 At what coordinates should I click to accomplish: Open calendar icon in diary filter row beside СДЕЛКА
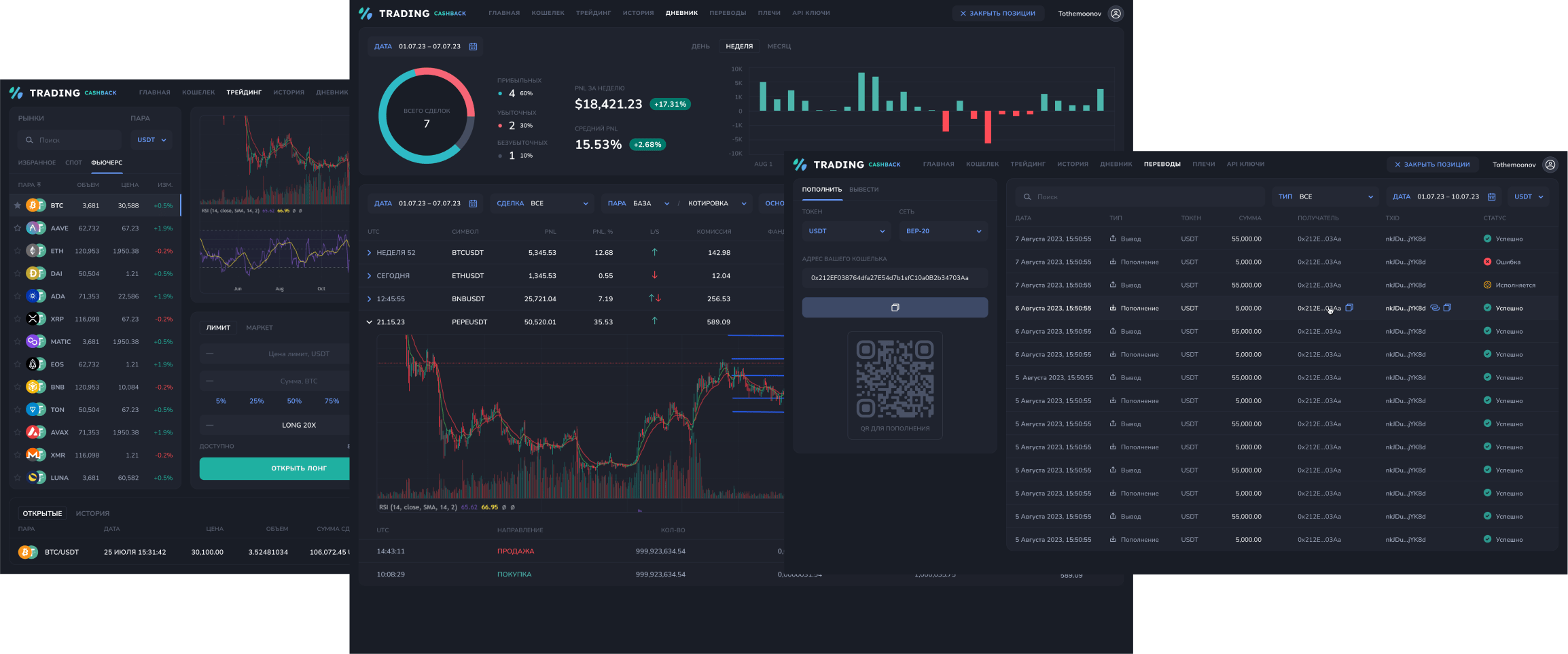pos(474,203)
